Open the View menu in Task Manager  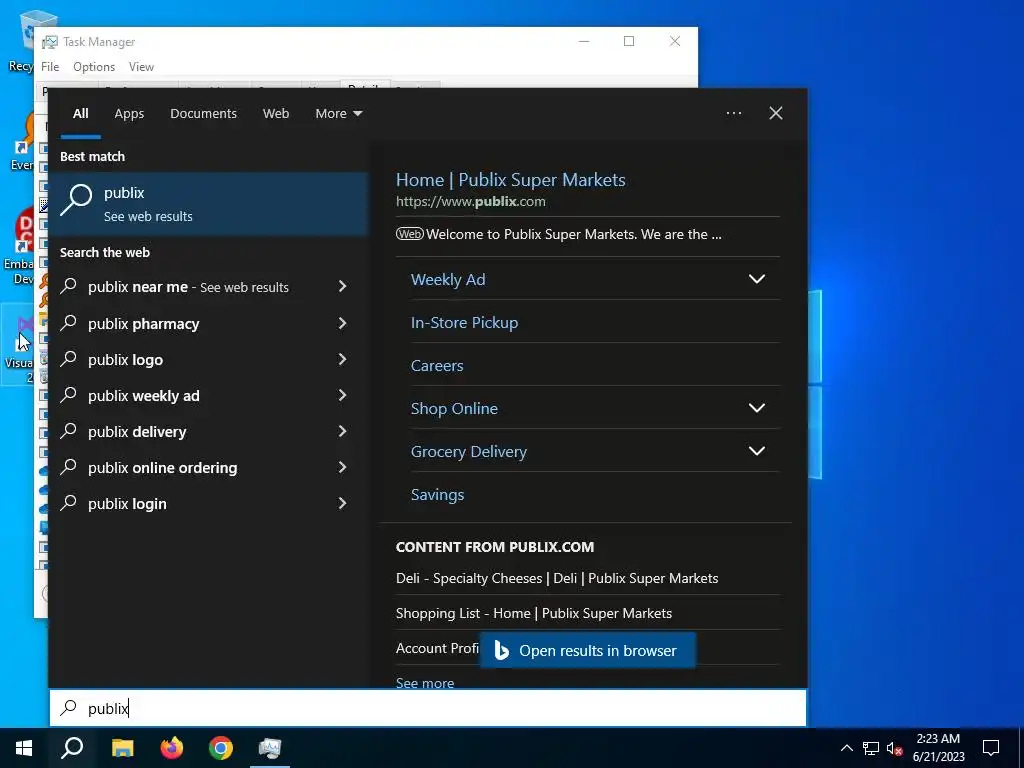(x=141, y=67)
